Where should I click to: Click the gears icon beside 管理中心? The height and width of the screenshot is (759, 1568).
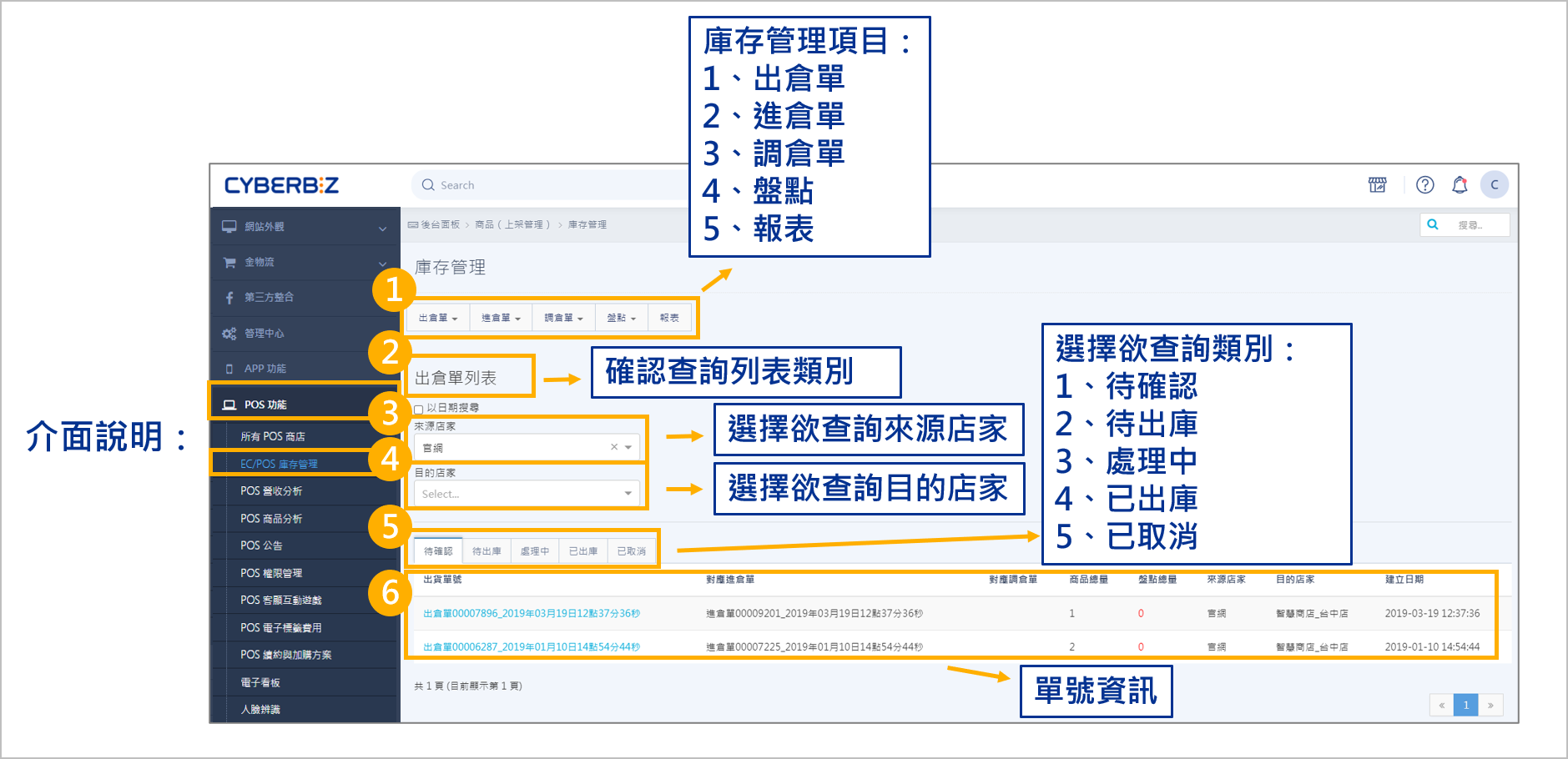229,334
